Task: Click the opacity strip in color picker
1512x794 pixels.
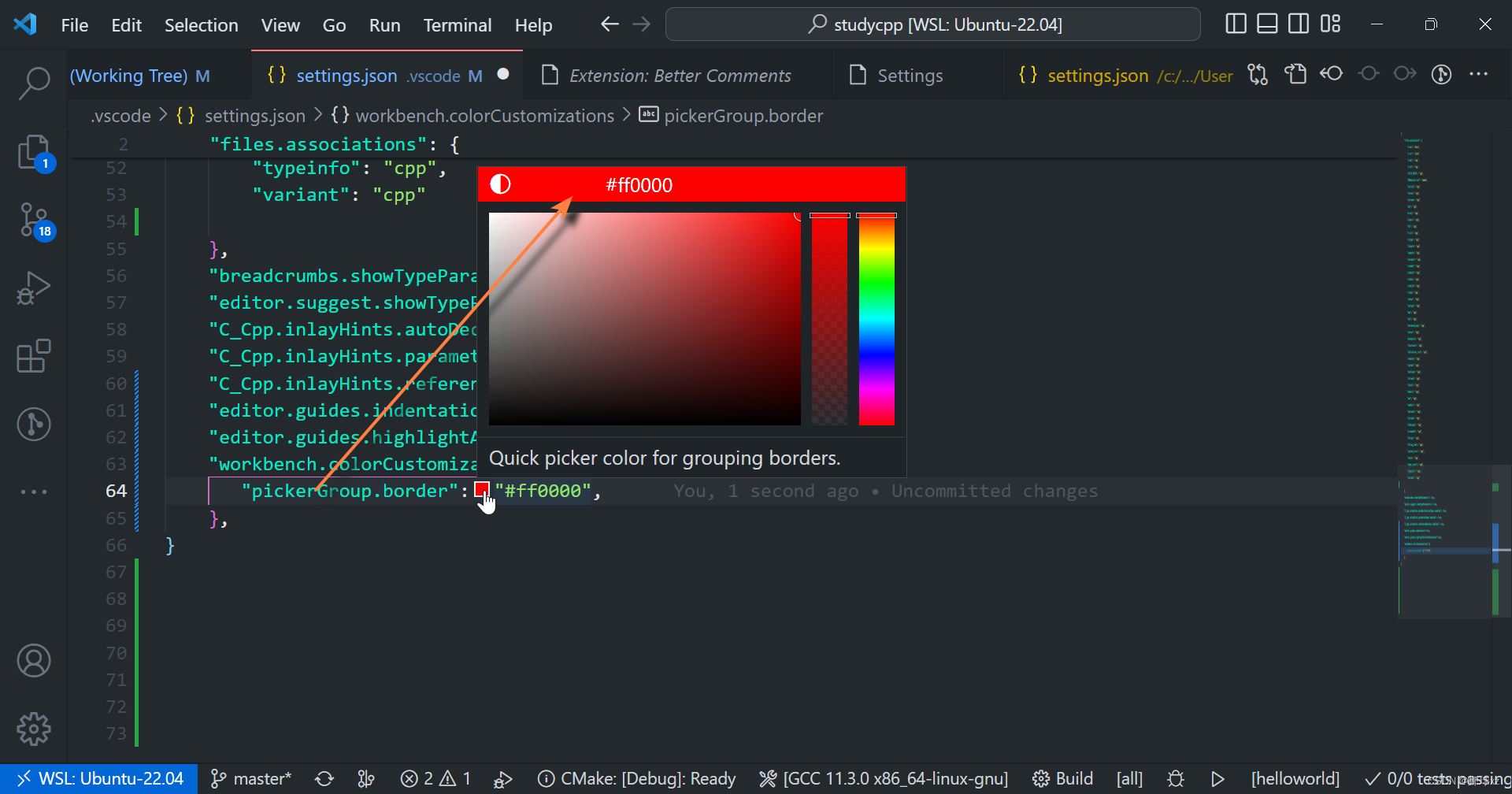Action: (829, 319)
